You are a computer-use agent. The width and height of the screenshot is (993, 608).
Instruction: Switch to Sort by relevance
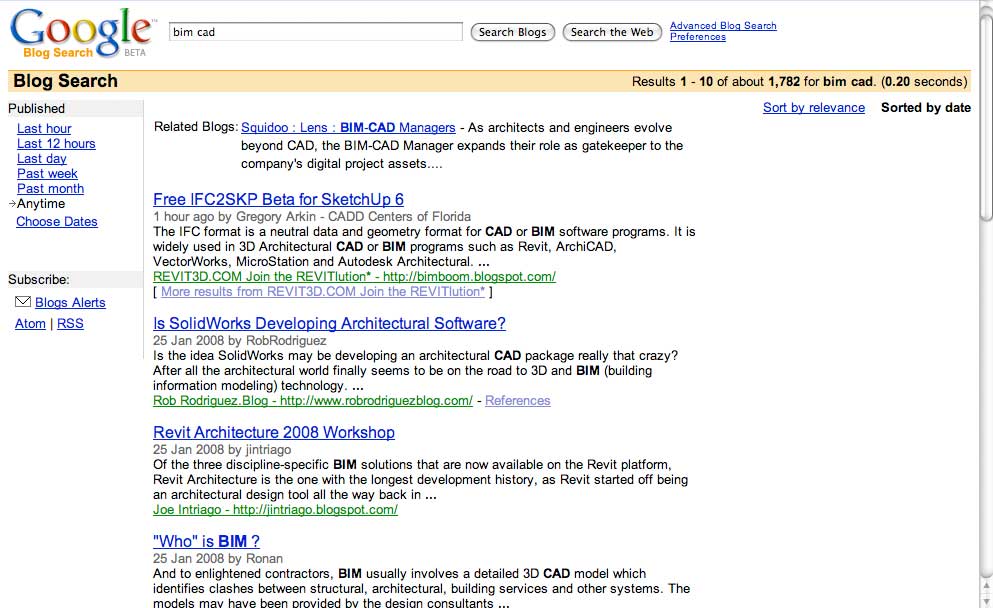point(814,108)
